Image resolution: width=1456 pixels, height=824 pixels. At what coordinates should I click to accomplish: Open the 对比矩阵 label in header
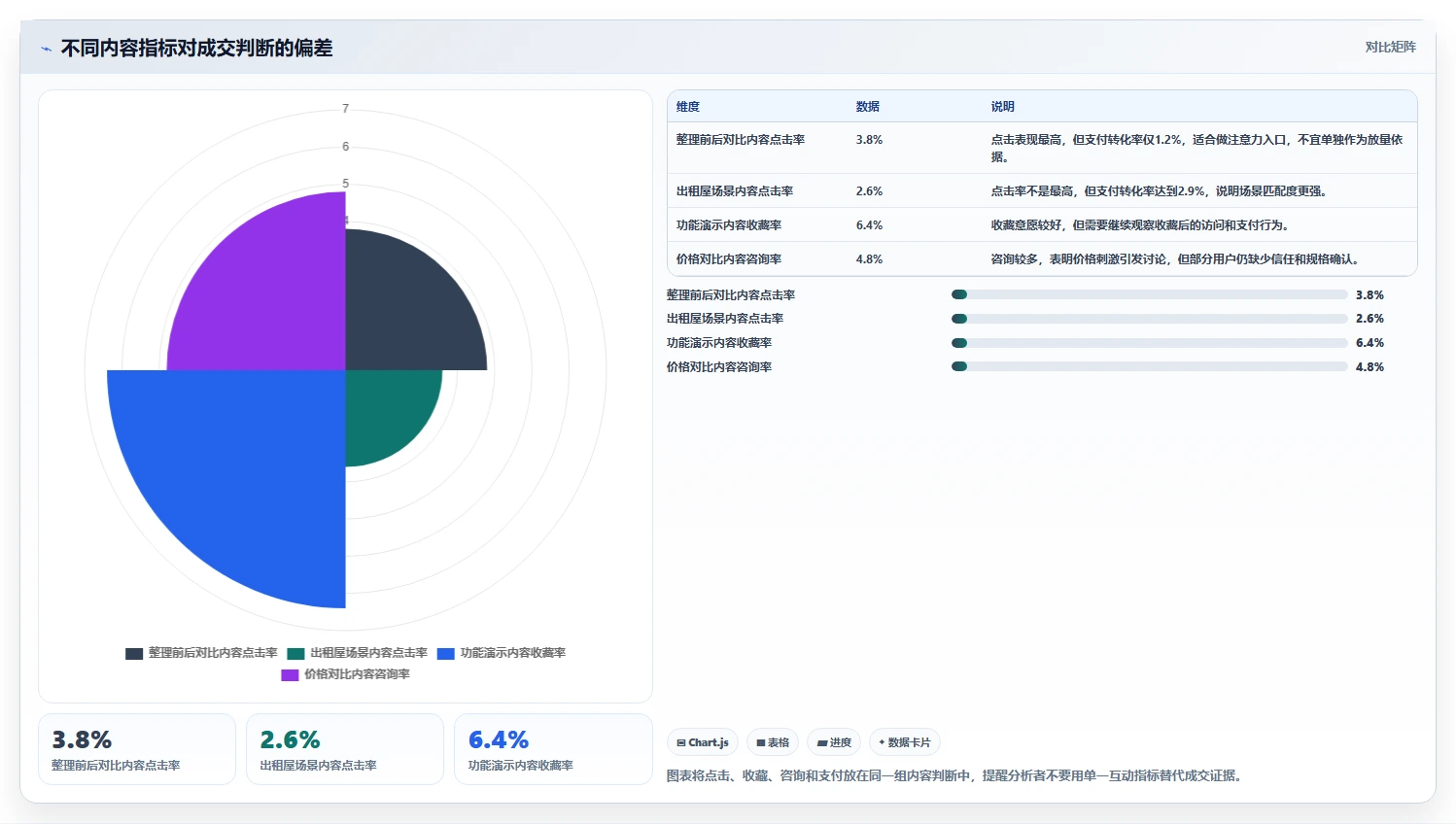pyautogui.click(x=1390, y=47)
